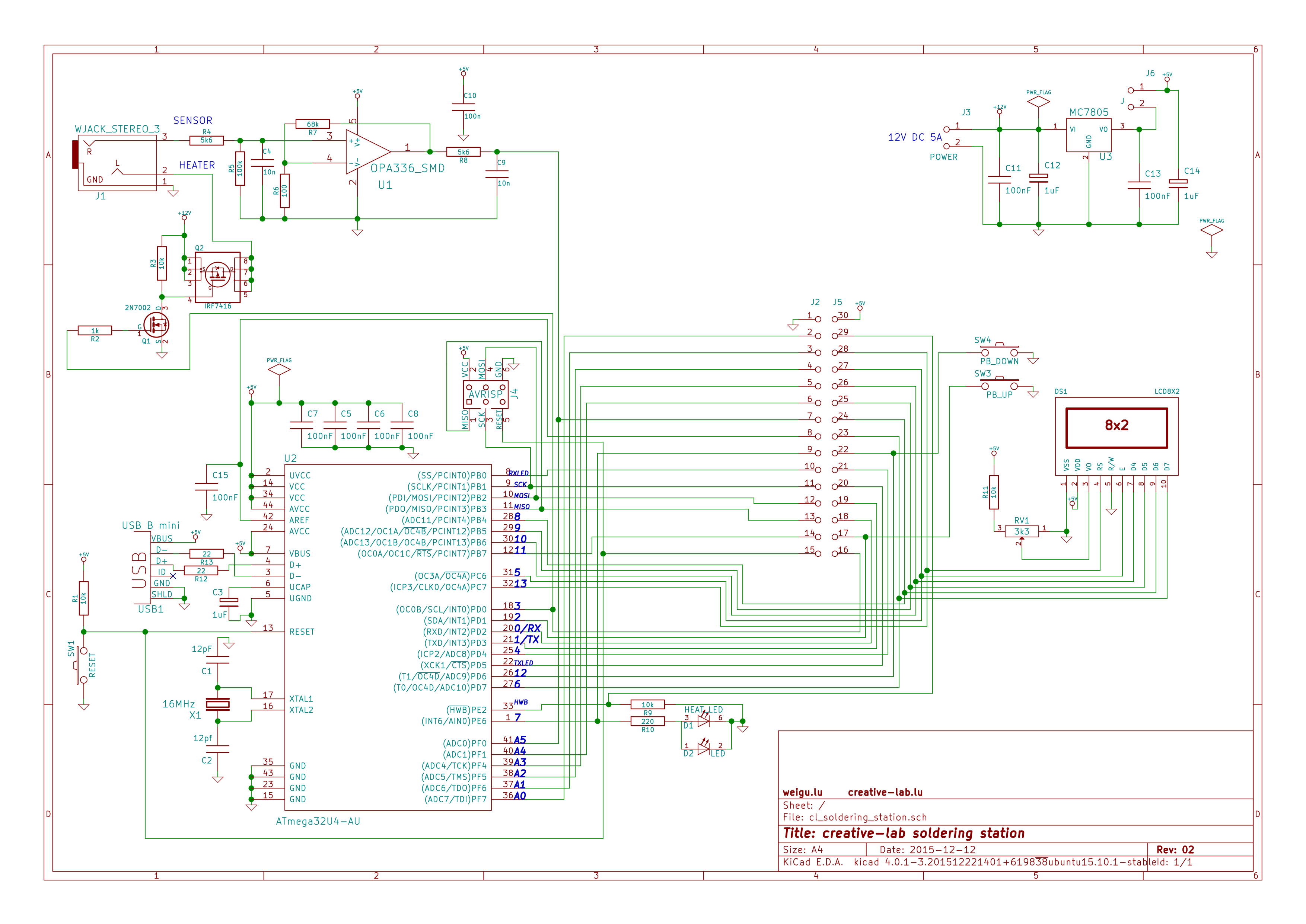This screenshot has width=1306, height=924.
Task: Click resistor R8 5k6
Action: tap(463, 152)
